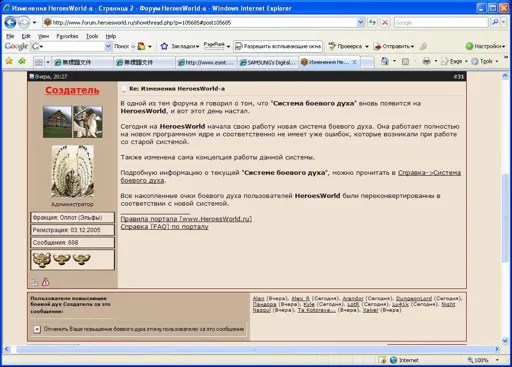
Task: Open the Edit menu
Action: tap(26, 36)
